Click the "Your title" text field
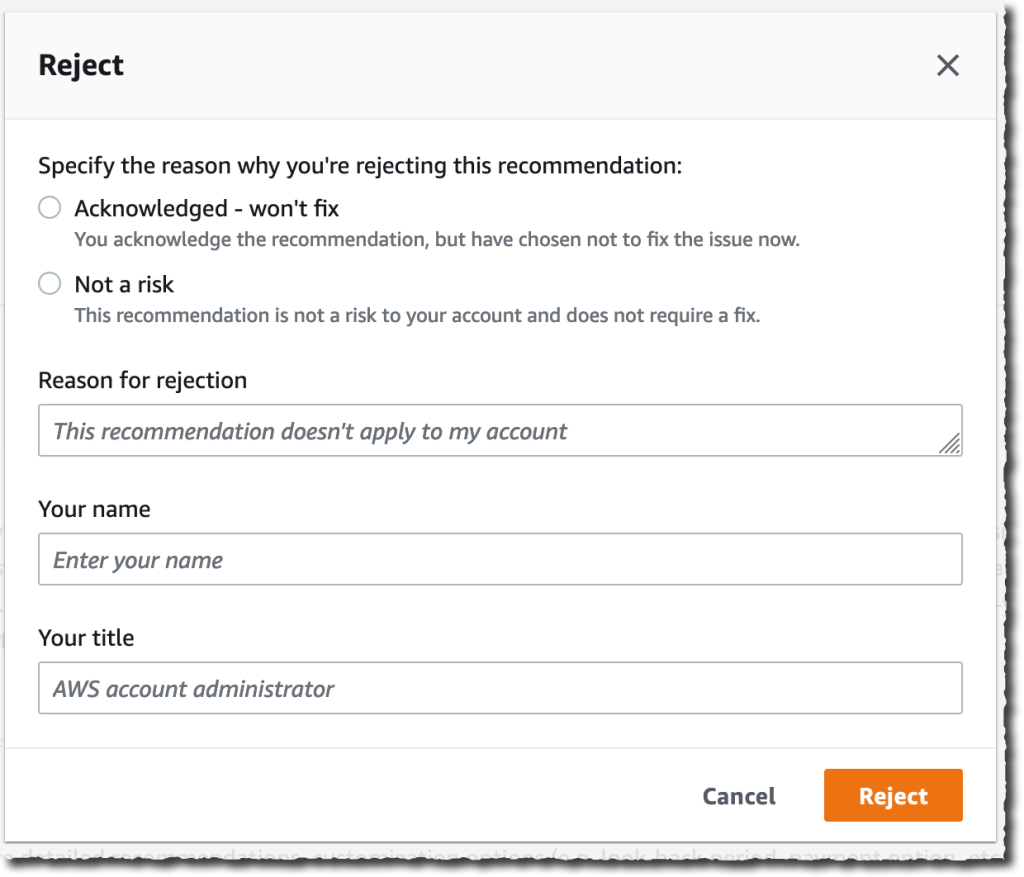 pos(400,688)
